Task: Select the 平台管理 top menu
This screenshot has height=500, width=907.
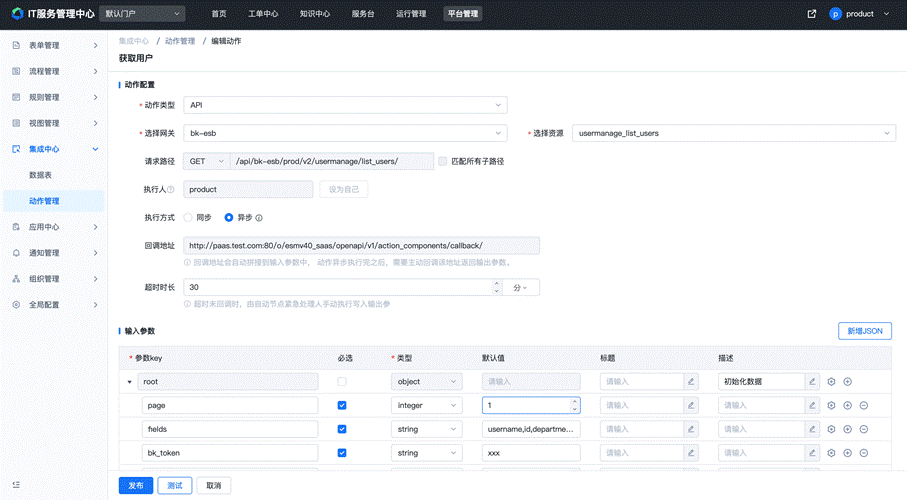Action: coord(463,14)
